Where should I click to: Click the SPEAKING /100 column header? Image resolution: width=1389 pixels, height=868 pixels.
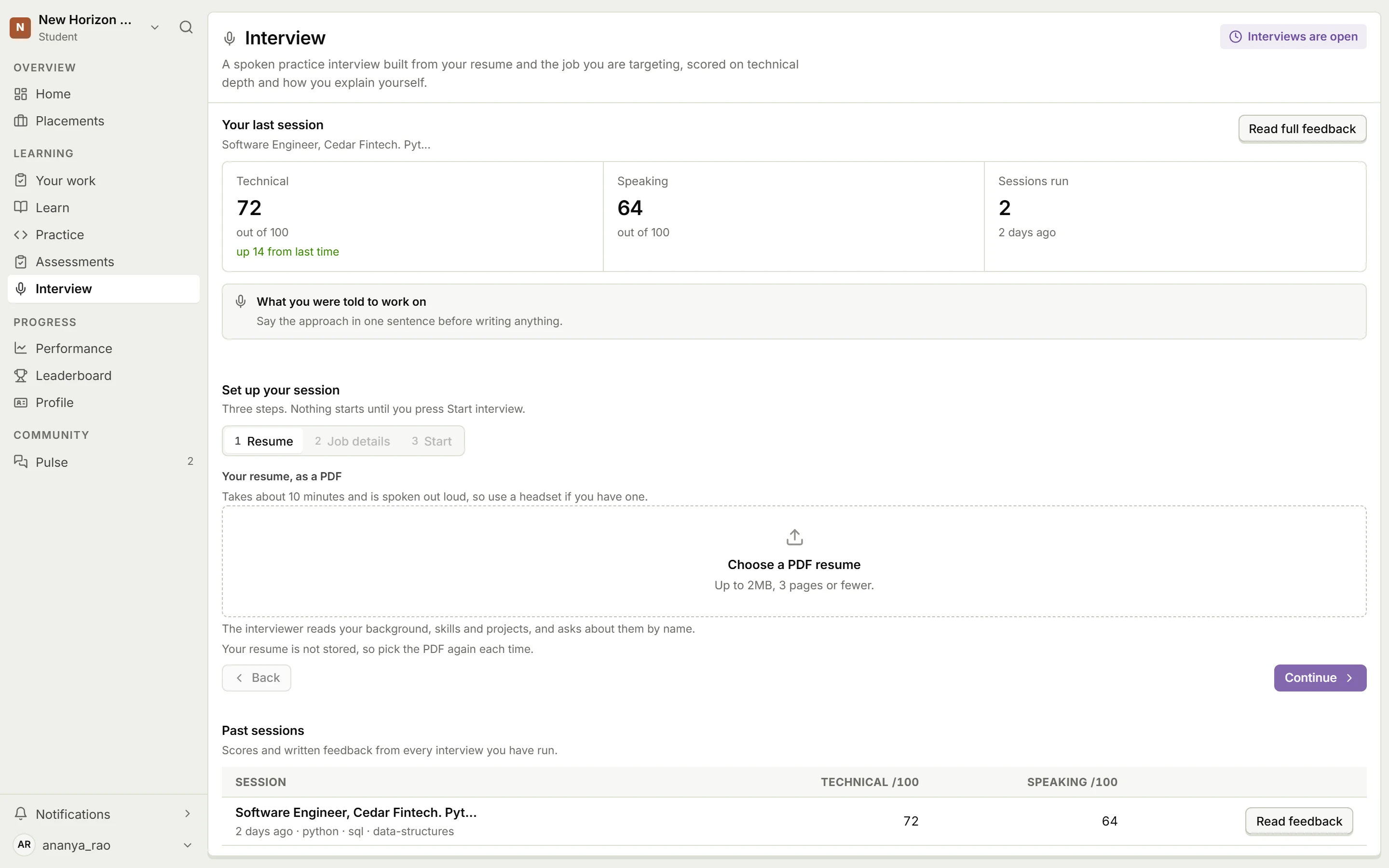click(x=1072, y=782)
